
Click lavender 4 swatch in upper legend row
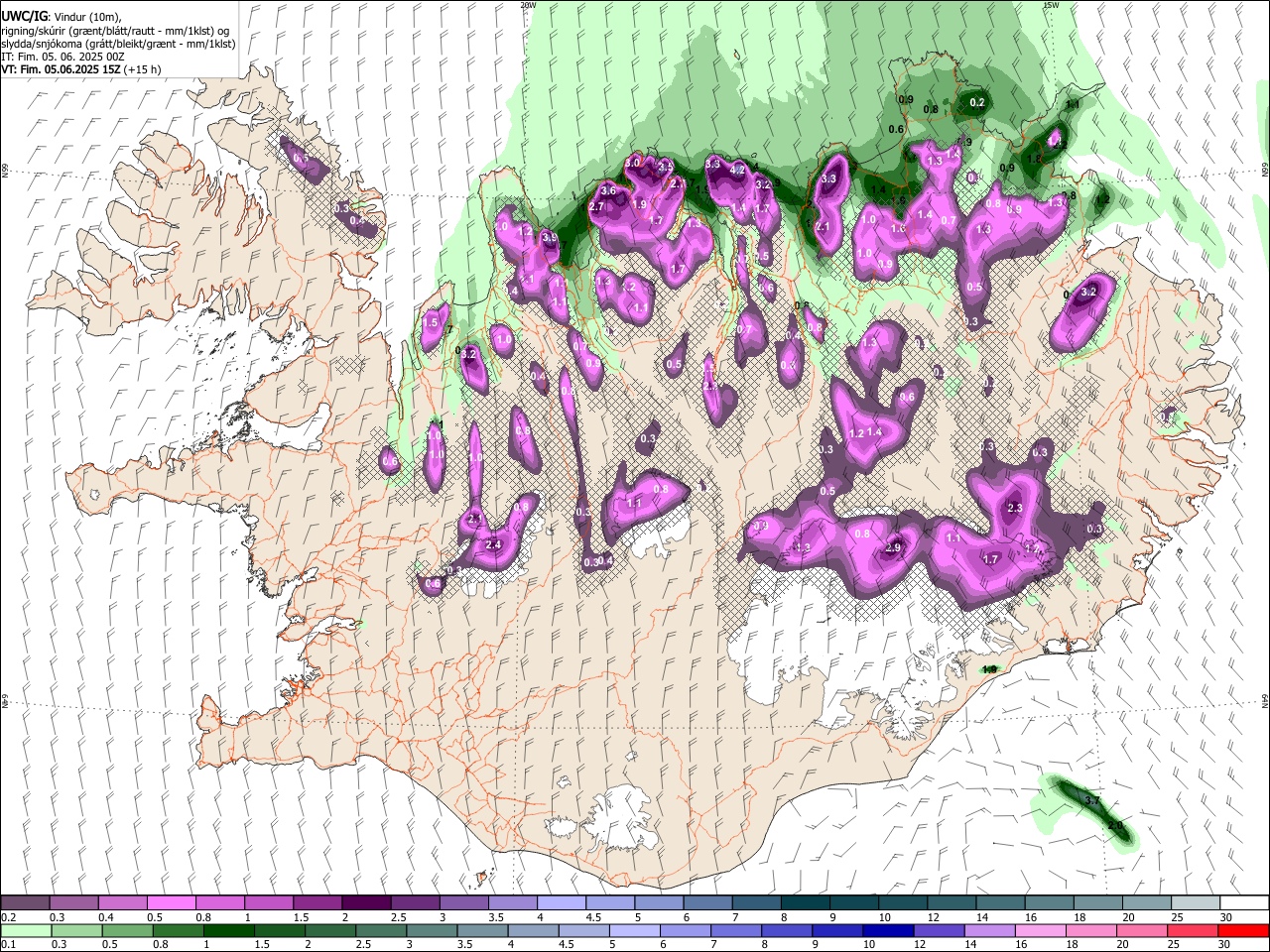(x=560, y=903)
